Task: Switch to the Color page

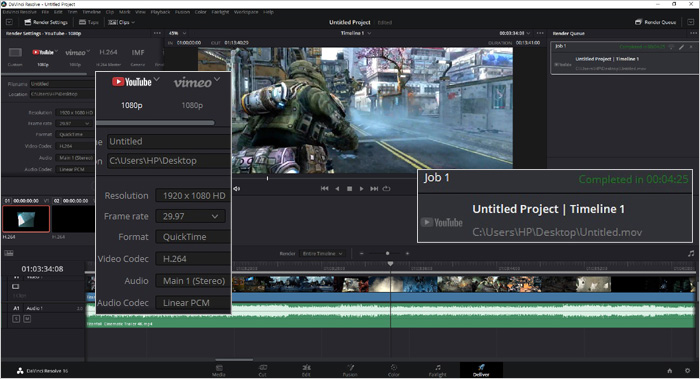Action: tap(394, 370)
